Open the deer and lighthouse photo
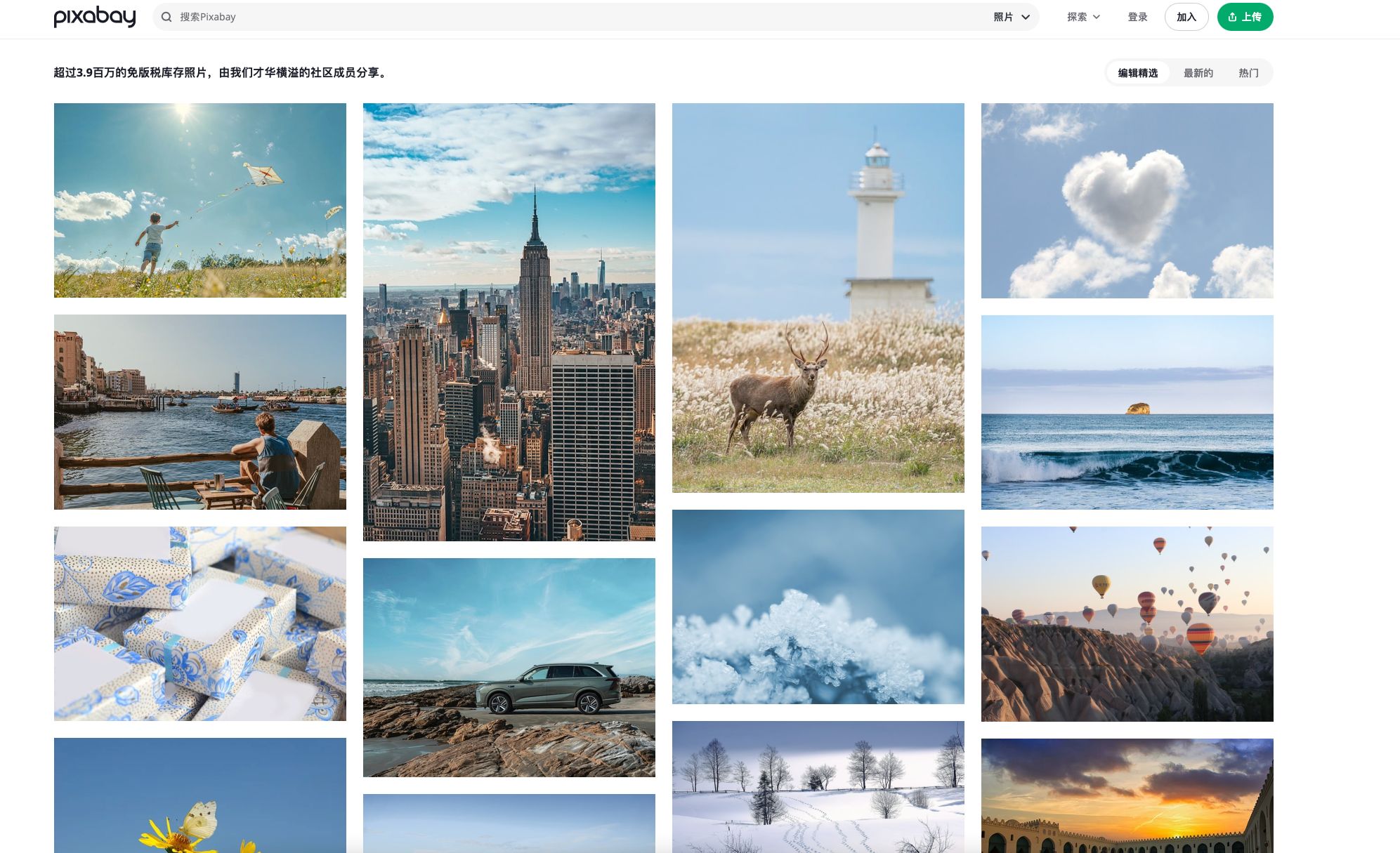This screenshot has height=853, width=1400. coord(818,298)
